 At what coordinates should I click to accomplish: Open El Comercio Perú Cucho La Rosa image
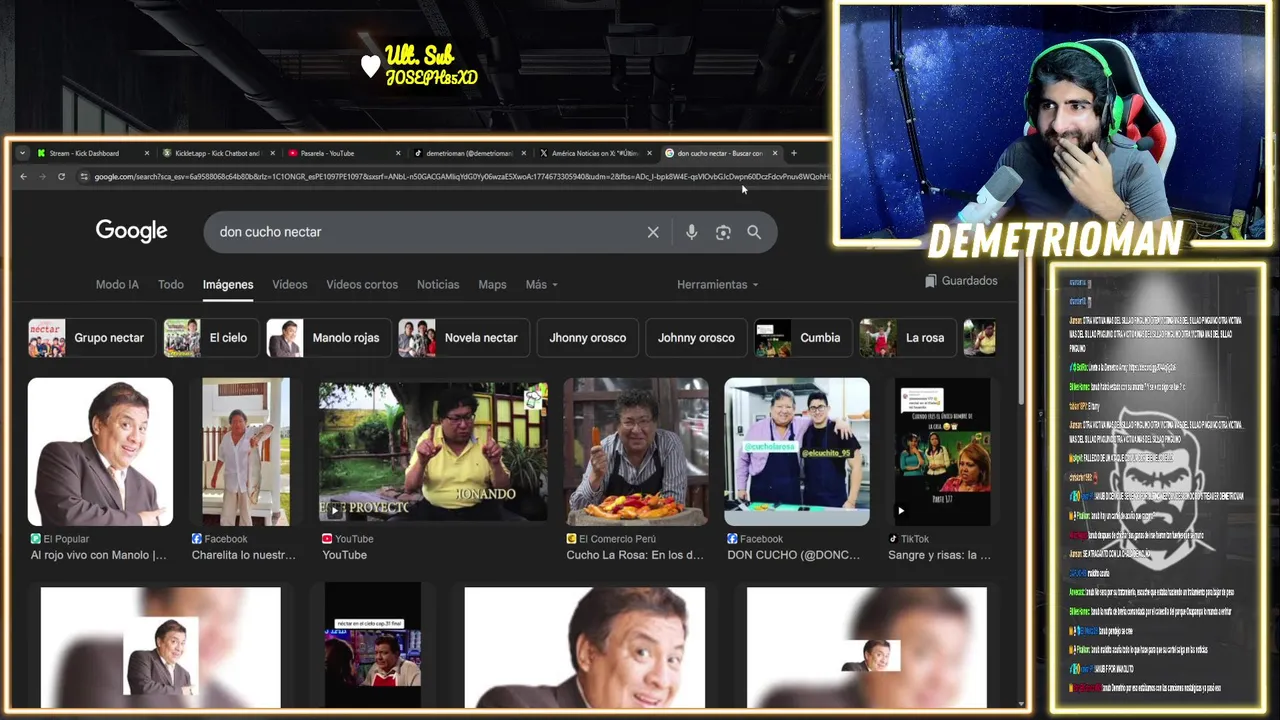636,452
